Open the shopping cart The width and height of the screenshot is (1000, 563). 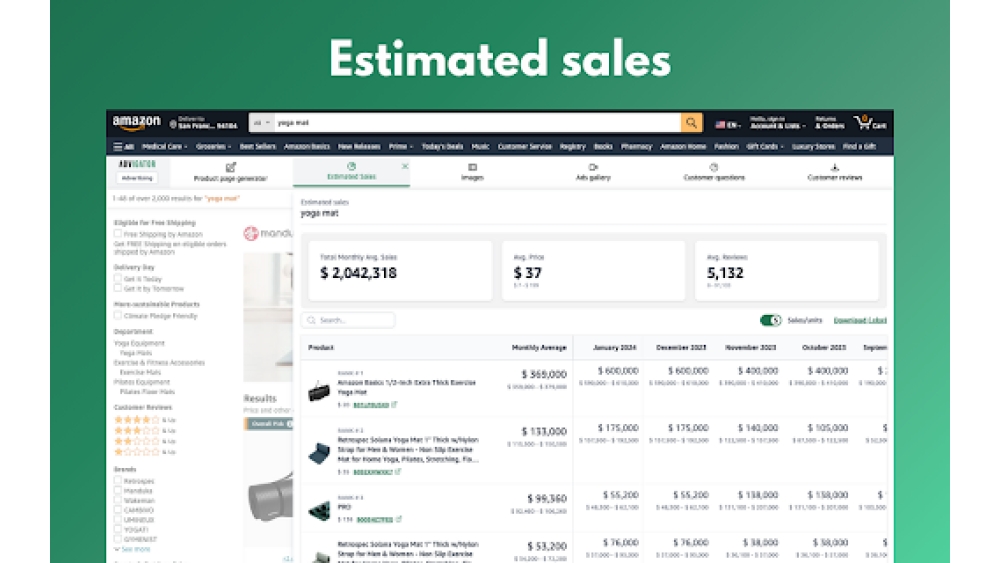coord(870,122)
